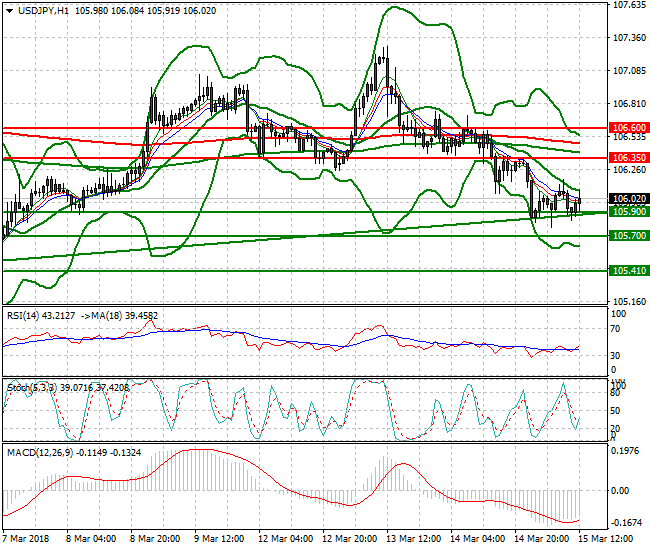Click the -0.1674 value on MACD scale
650x550 pixels.
[x=626, y=523]
